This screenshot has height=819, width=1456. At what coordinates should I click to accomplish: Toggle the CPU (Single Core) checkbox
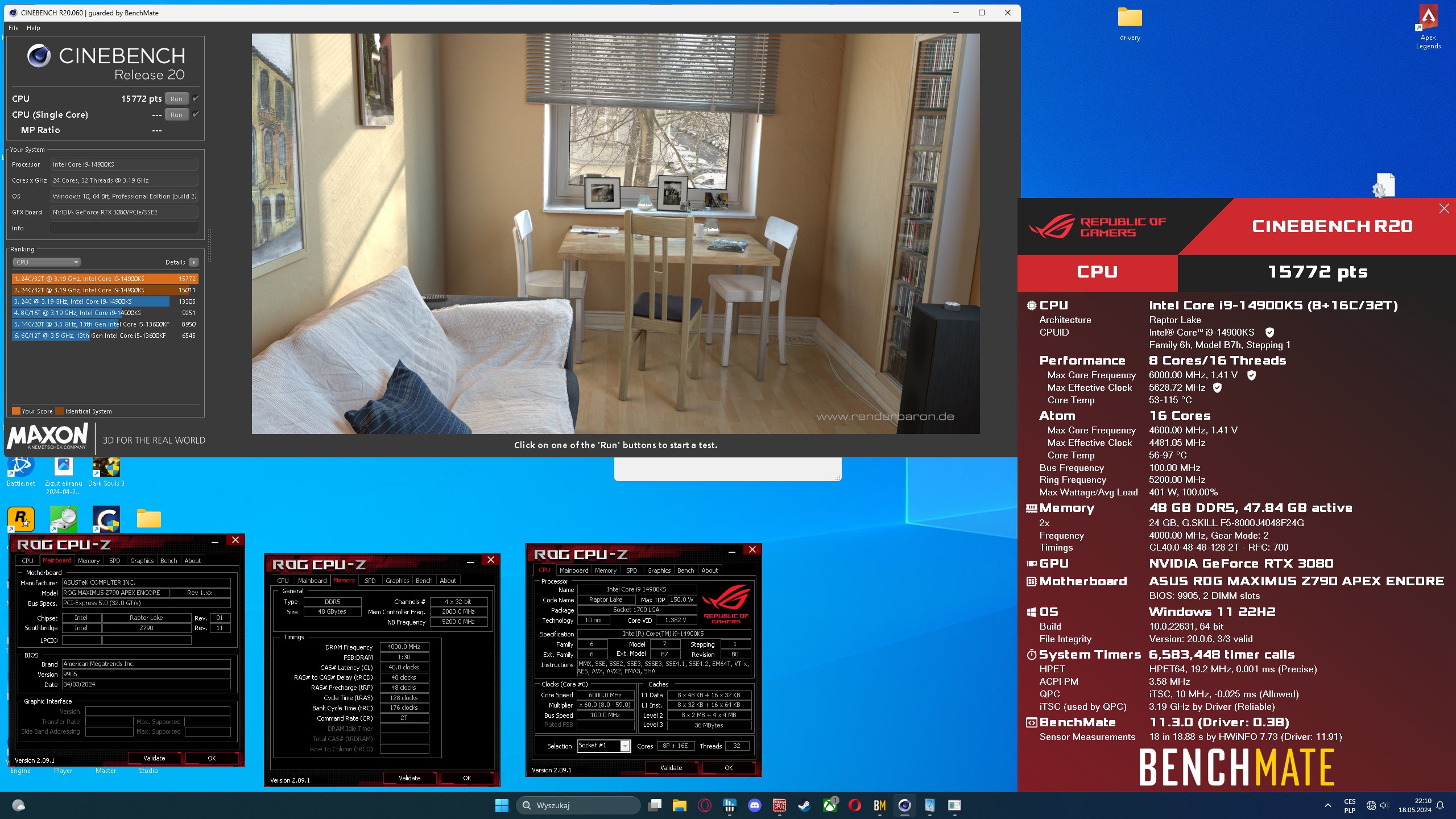coord(196,114)
